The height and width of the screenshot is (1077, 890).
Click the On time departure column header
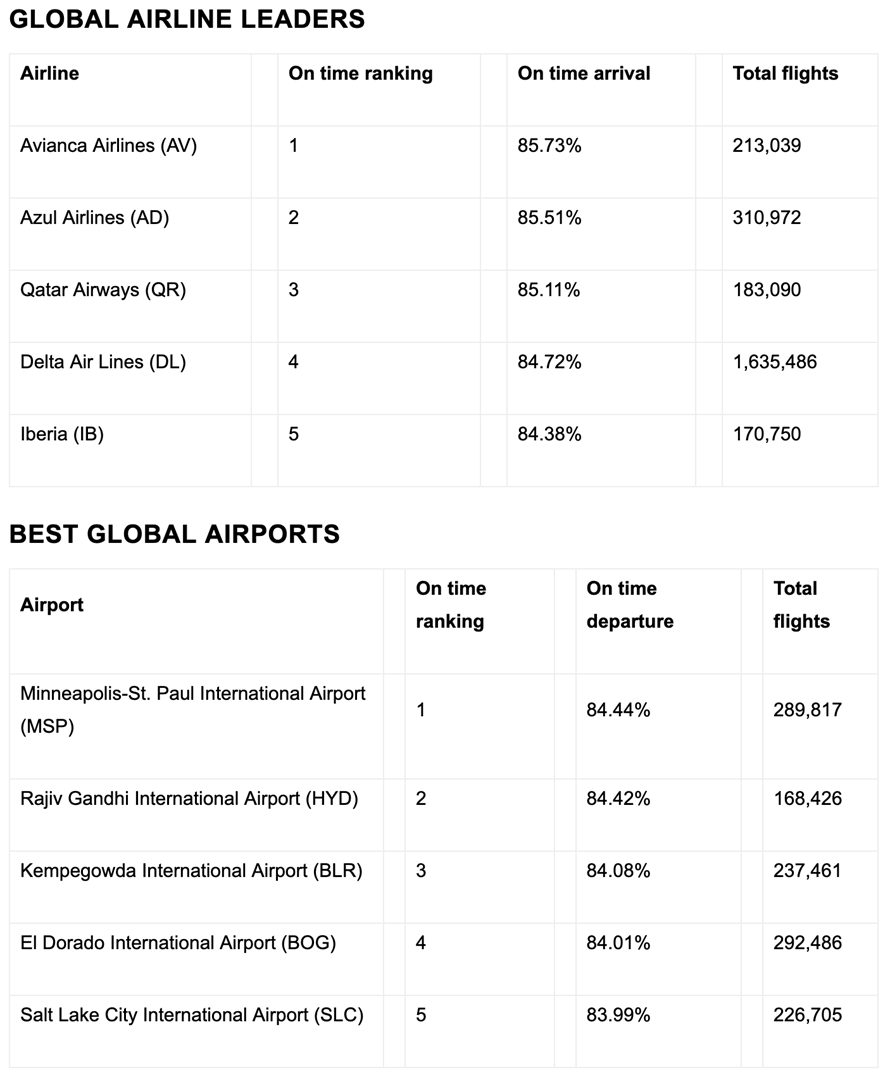[x=630, y=605]
